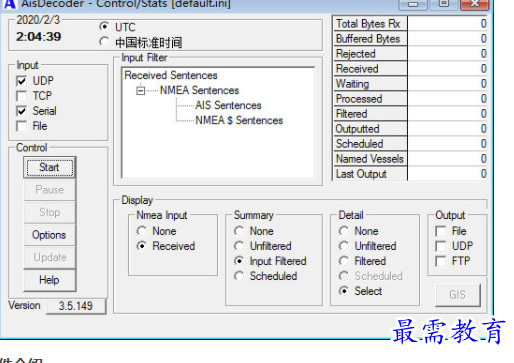Image resolution: width=514 pixels, height=363 pixels.
Task: Select None under Nmea Input
Action: [142, 231]
